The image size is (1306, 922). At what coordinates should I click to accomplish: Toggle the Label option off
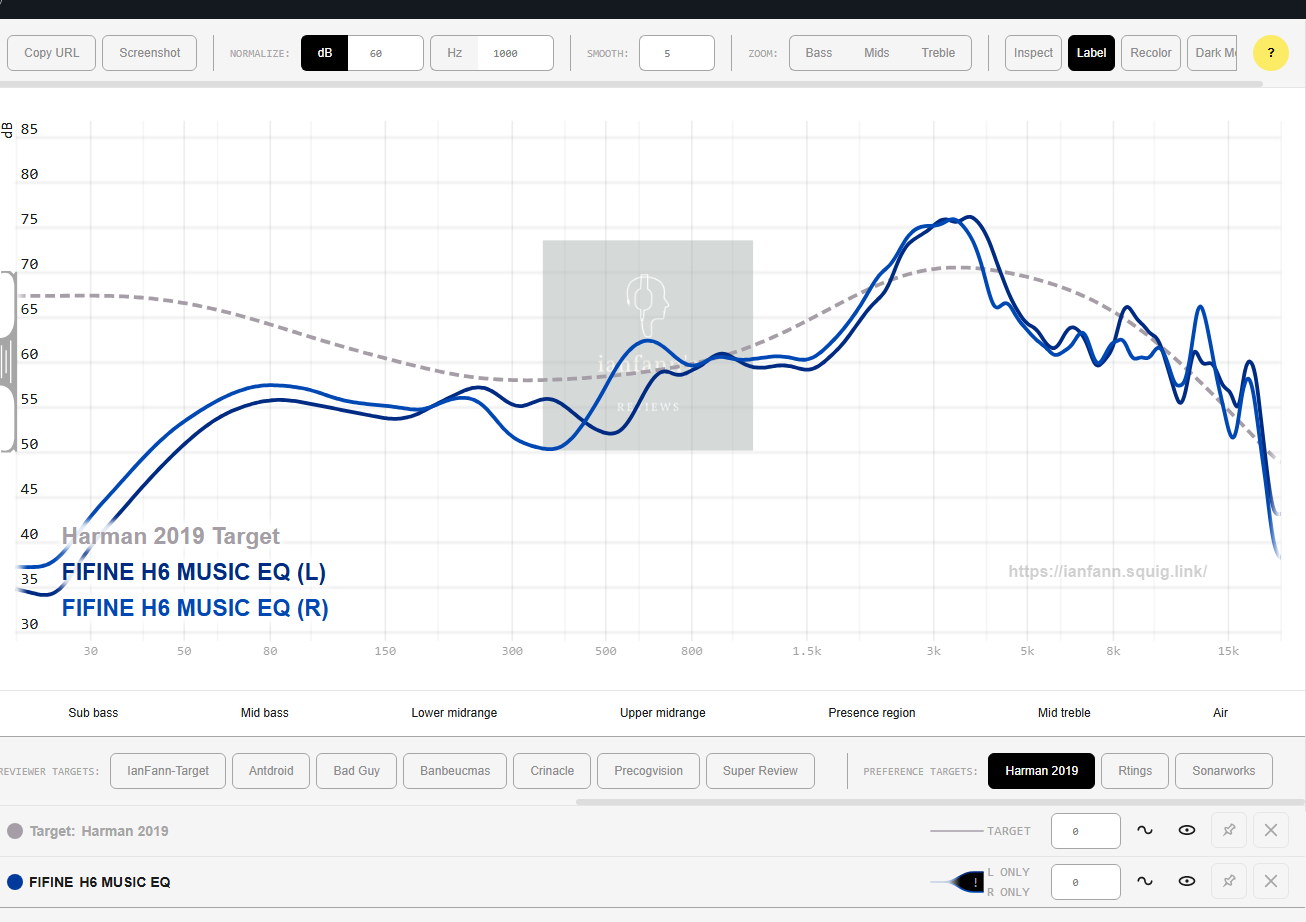(1091, 53)
